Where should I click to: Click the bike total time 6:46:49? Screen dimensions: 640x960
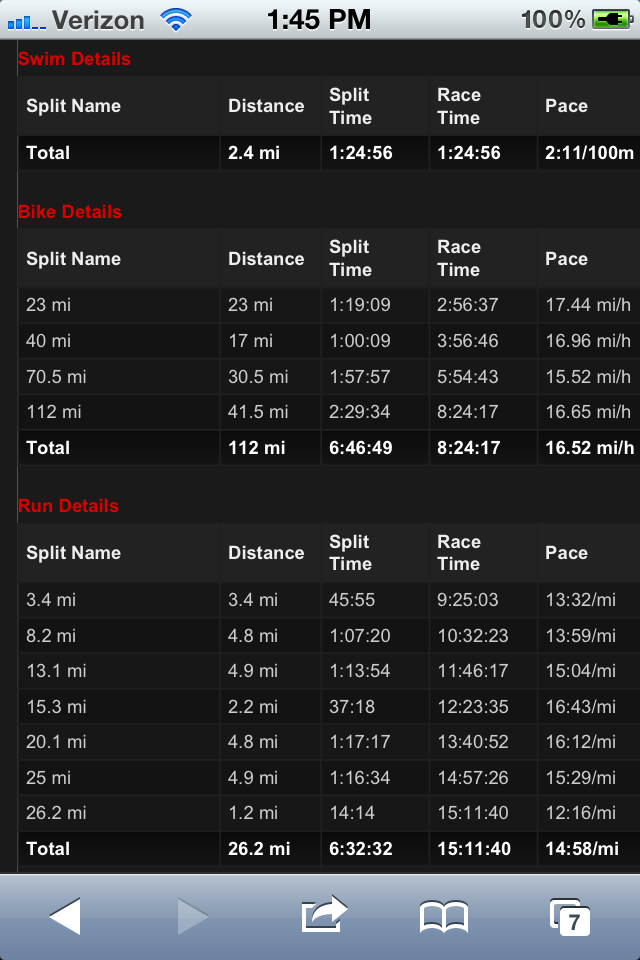point(360,448)
